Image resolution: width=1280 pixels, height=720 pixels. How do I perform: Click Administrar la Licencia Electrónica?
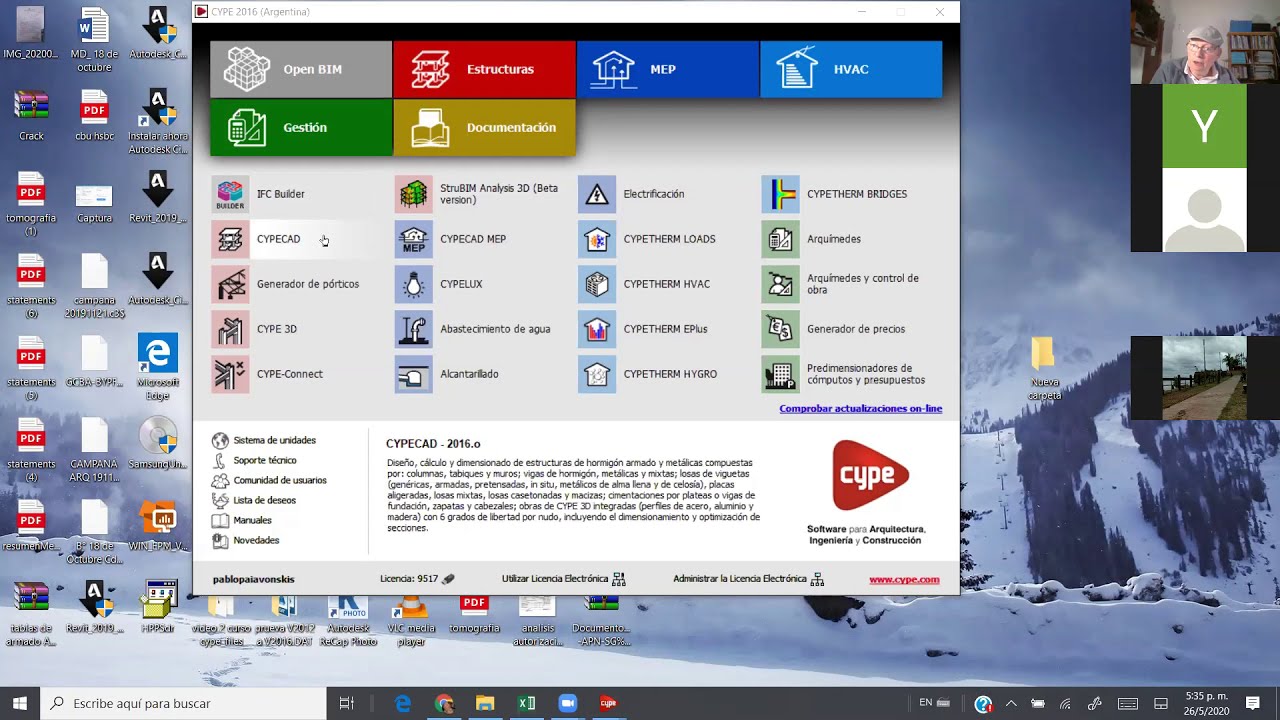[748, 579]
